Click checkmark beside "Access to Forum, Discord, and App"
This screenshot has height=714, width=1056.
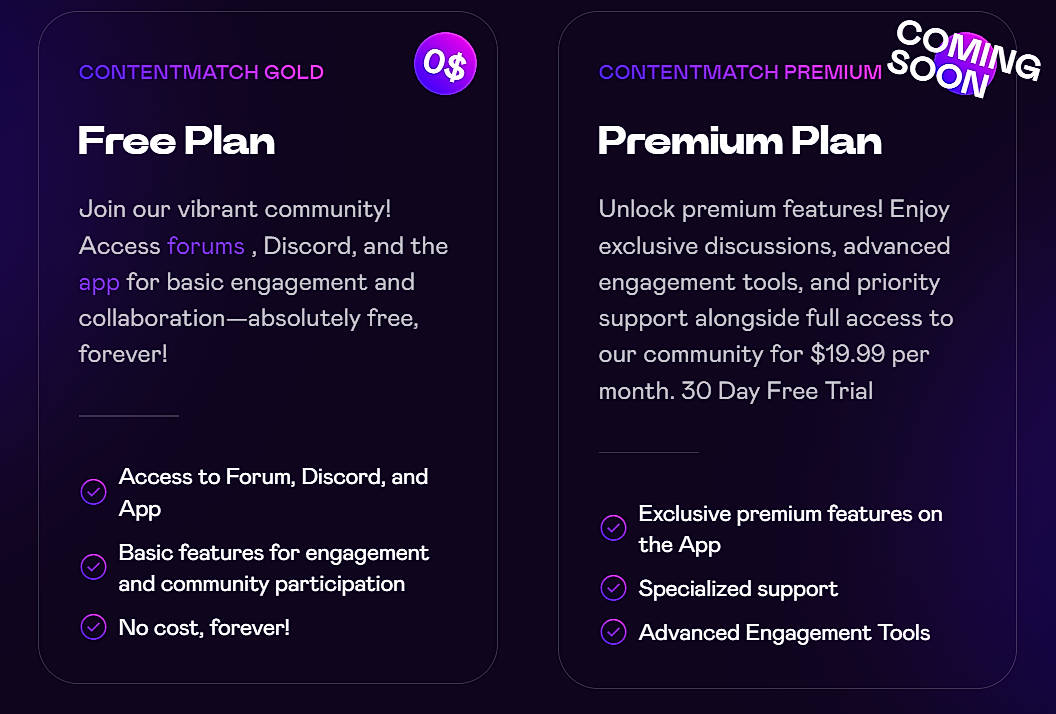click(x=93, y=492)
